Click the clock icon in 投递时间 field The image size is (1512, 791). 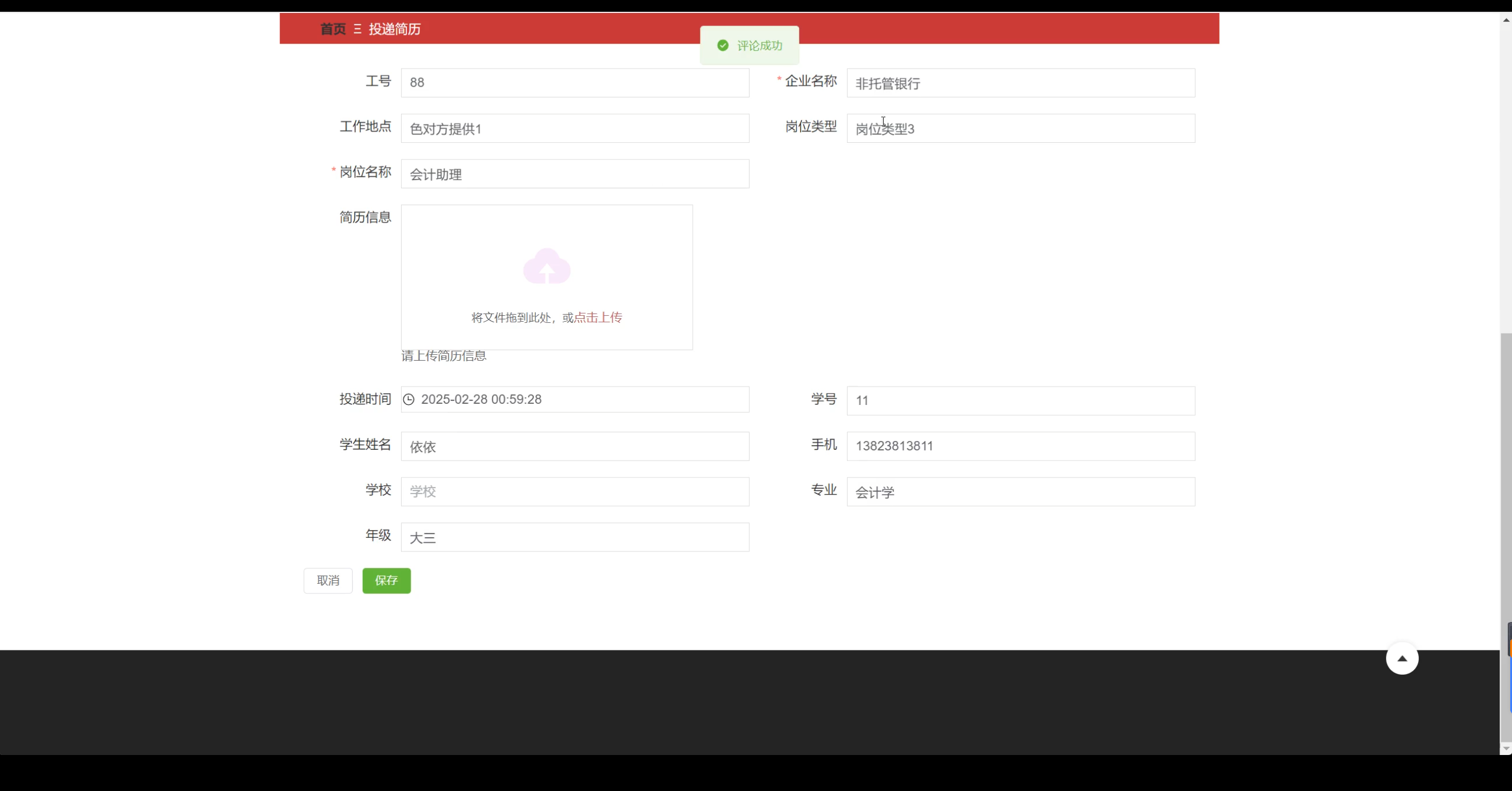[409, 400]
